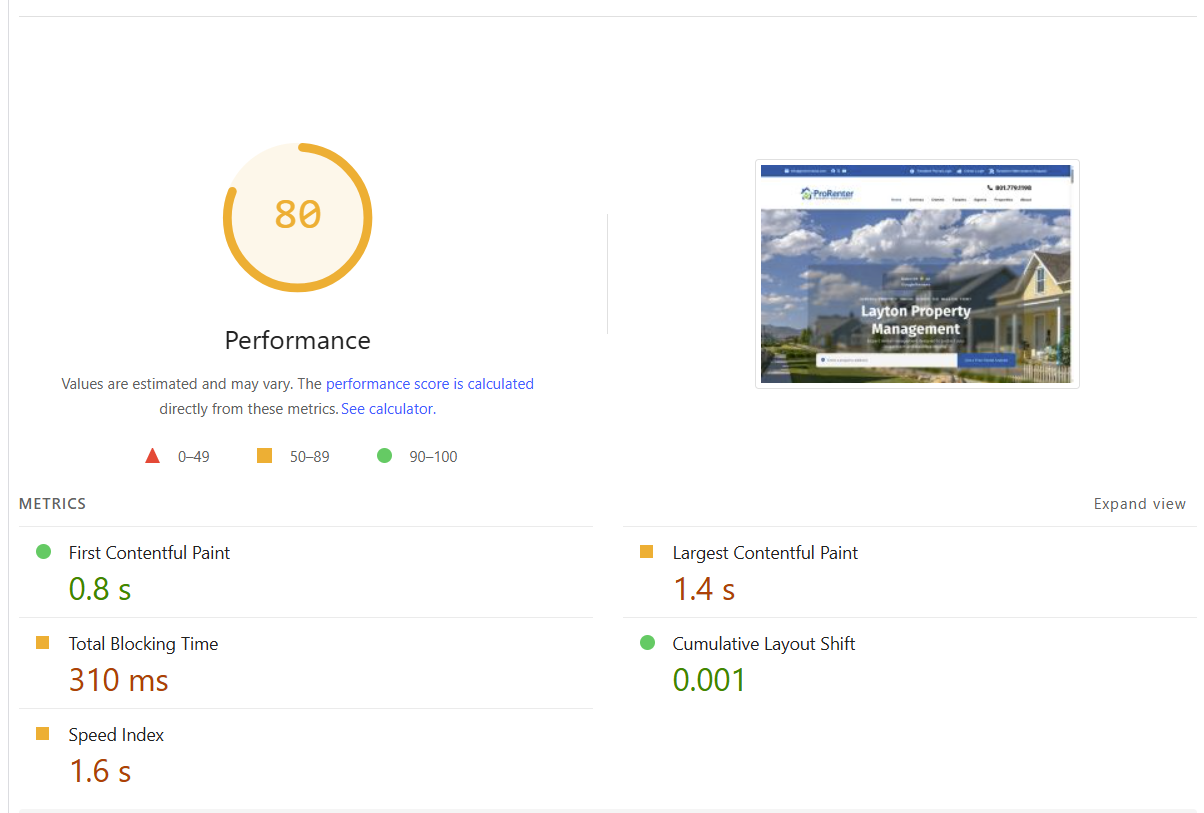Click the green dot beside Cumulative Layout Shift
This screenshot has height=813, width=1204.
pyautogui.click(x=647, y=643)
